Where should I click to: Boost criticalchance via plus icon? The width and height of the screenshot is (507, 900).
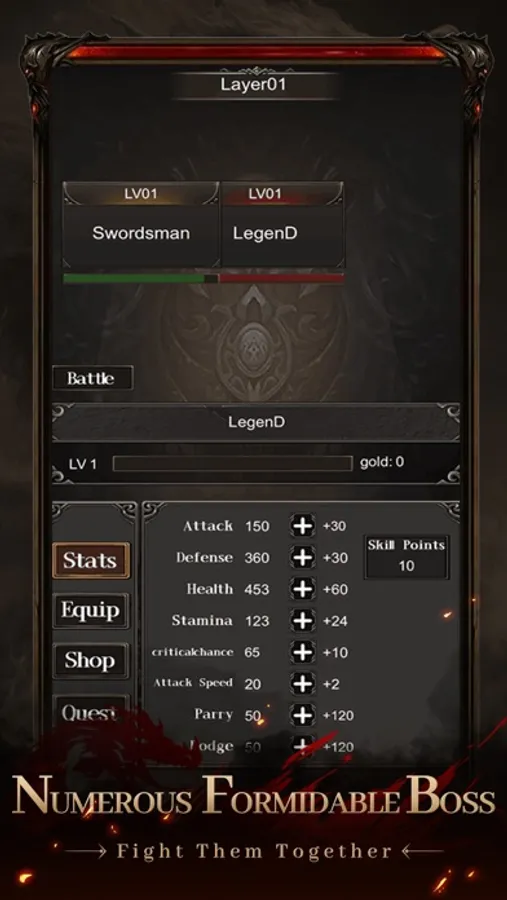click(303, 652)
